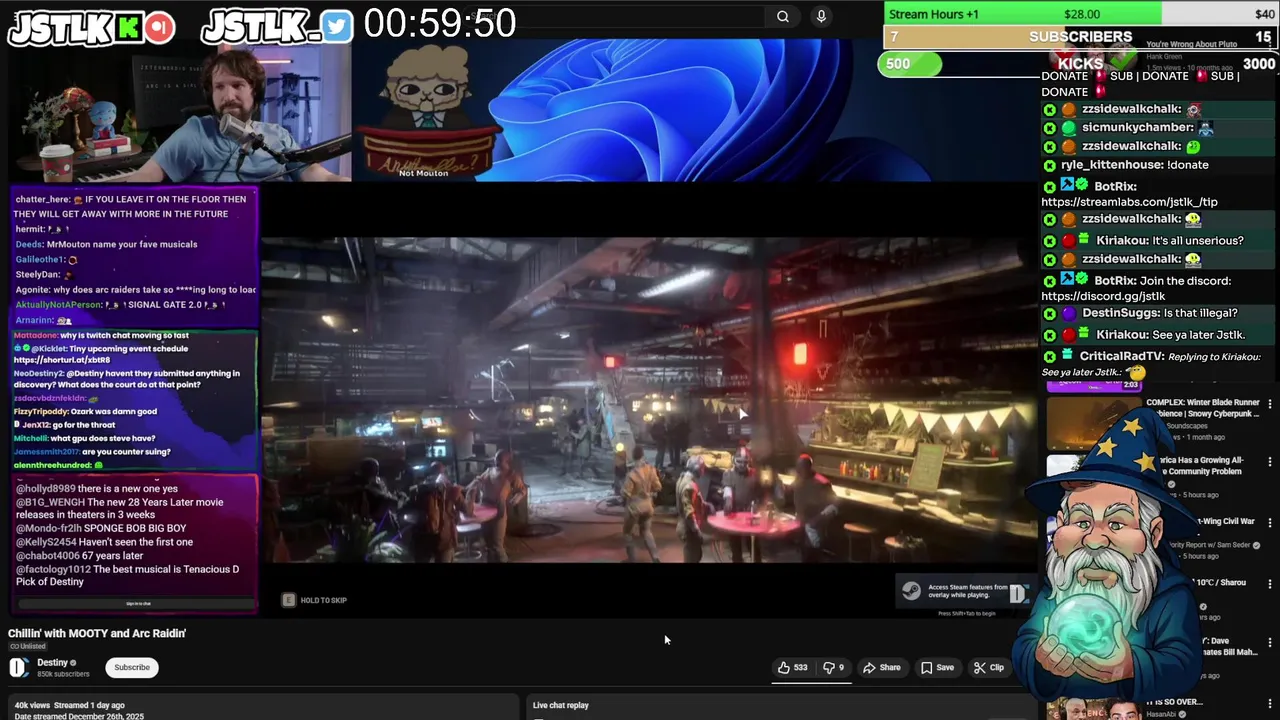Image resolution: width=1280 pixels, height=720 pixels.
Task: Open the discord.gg/jstlk link in Kick chat
Action: (1103, 296)
